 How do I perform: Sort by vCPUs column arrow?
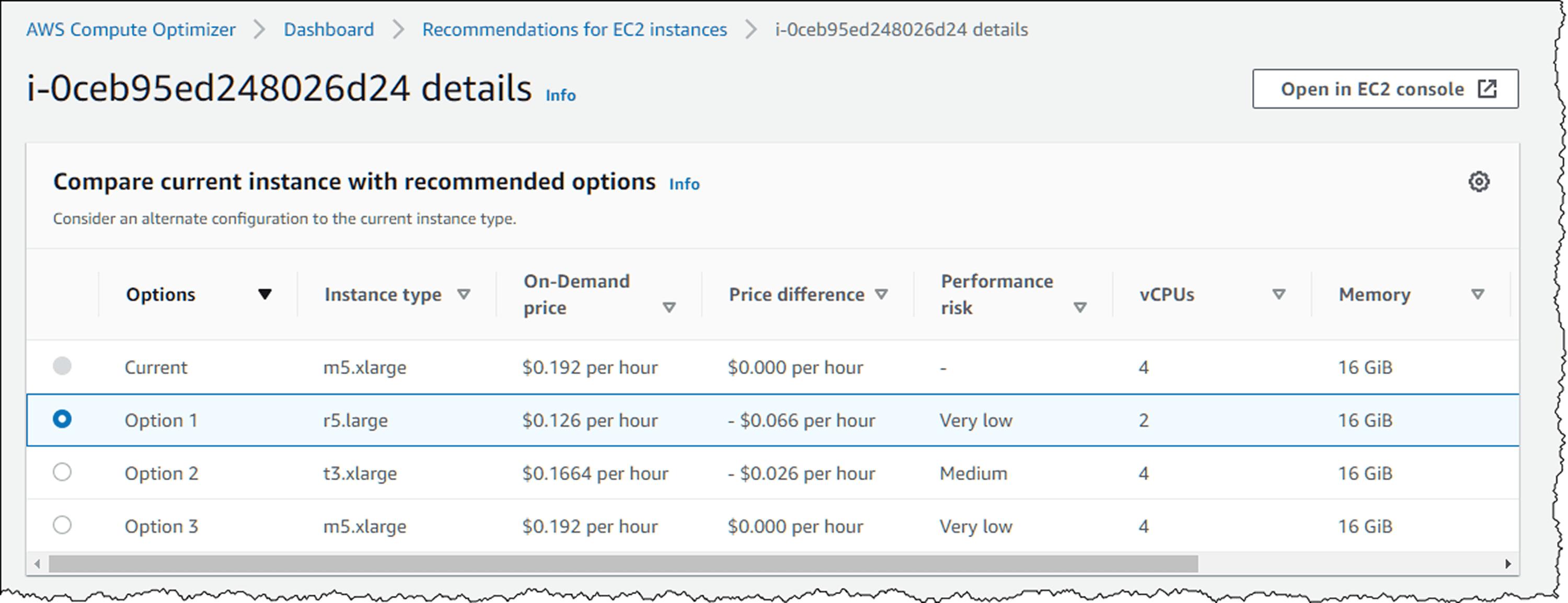coord(1279,295)
